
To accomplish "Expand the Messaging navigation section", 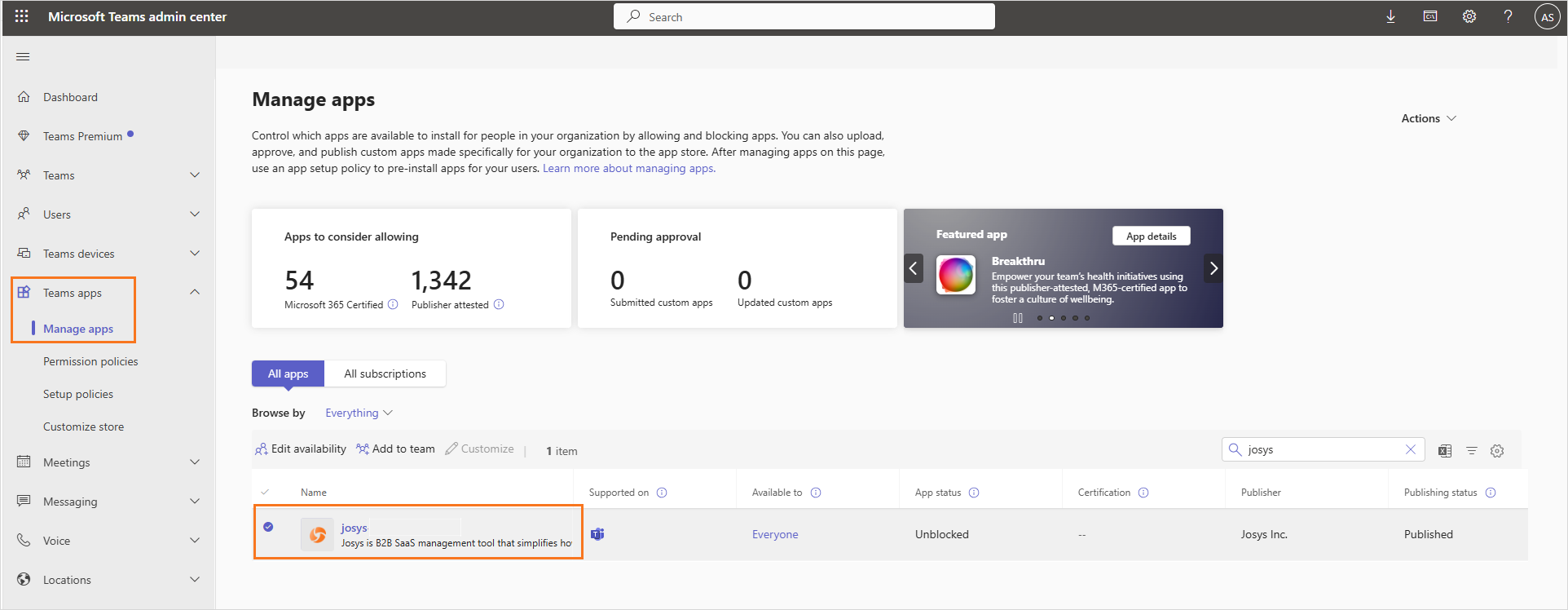I will 195,501.
